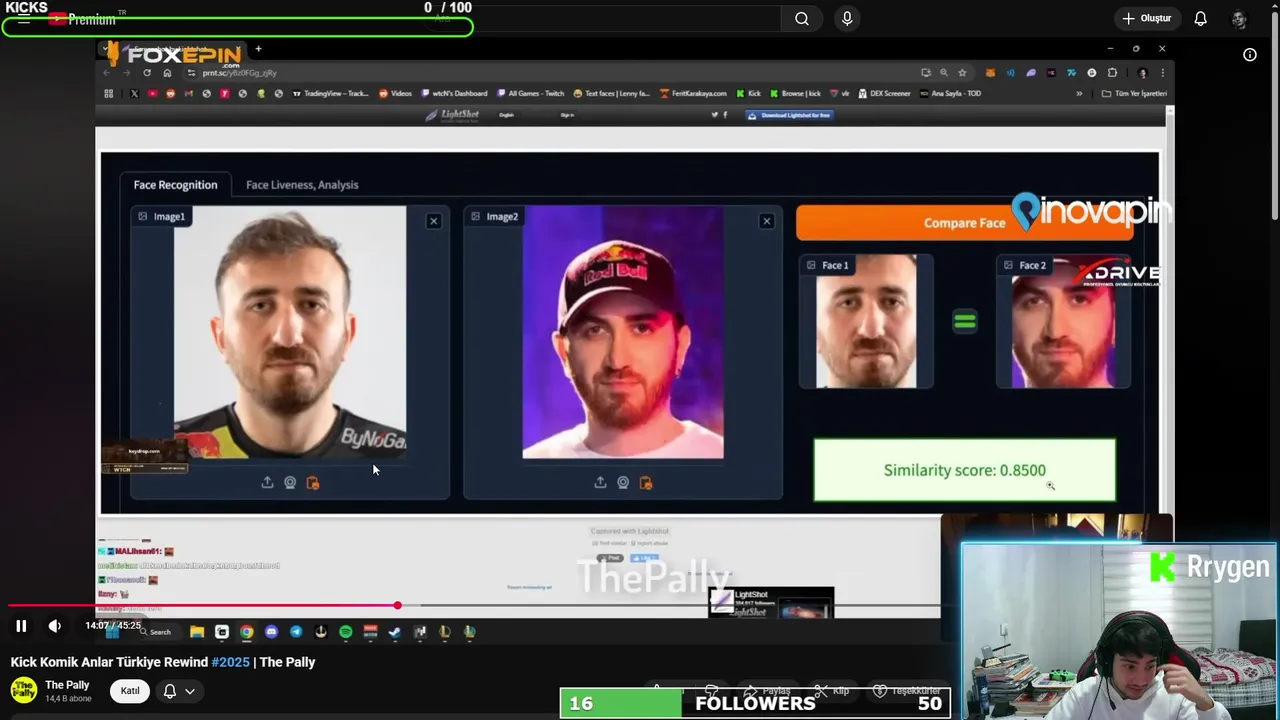Click upload icon under Image2

pyautogui.click(x=600, y=483)
